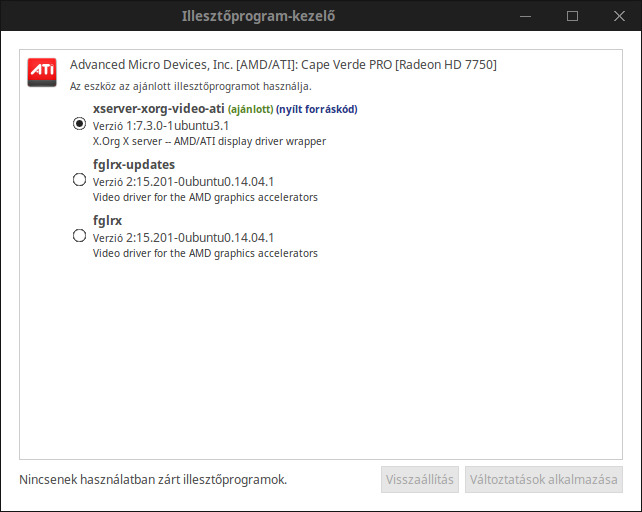This screenshot has height=512, width=642.
Task: Minimize the Illesztőprogram-kezelő window
Action: (x=525, y=16)
